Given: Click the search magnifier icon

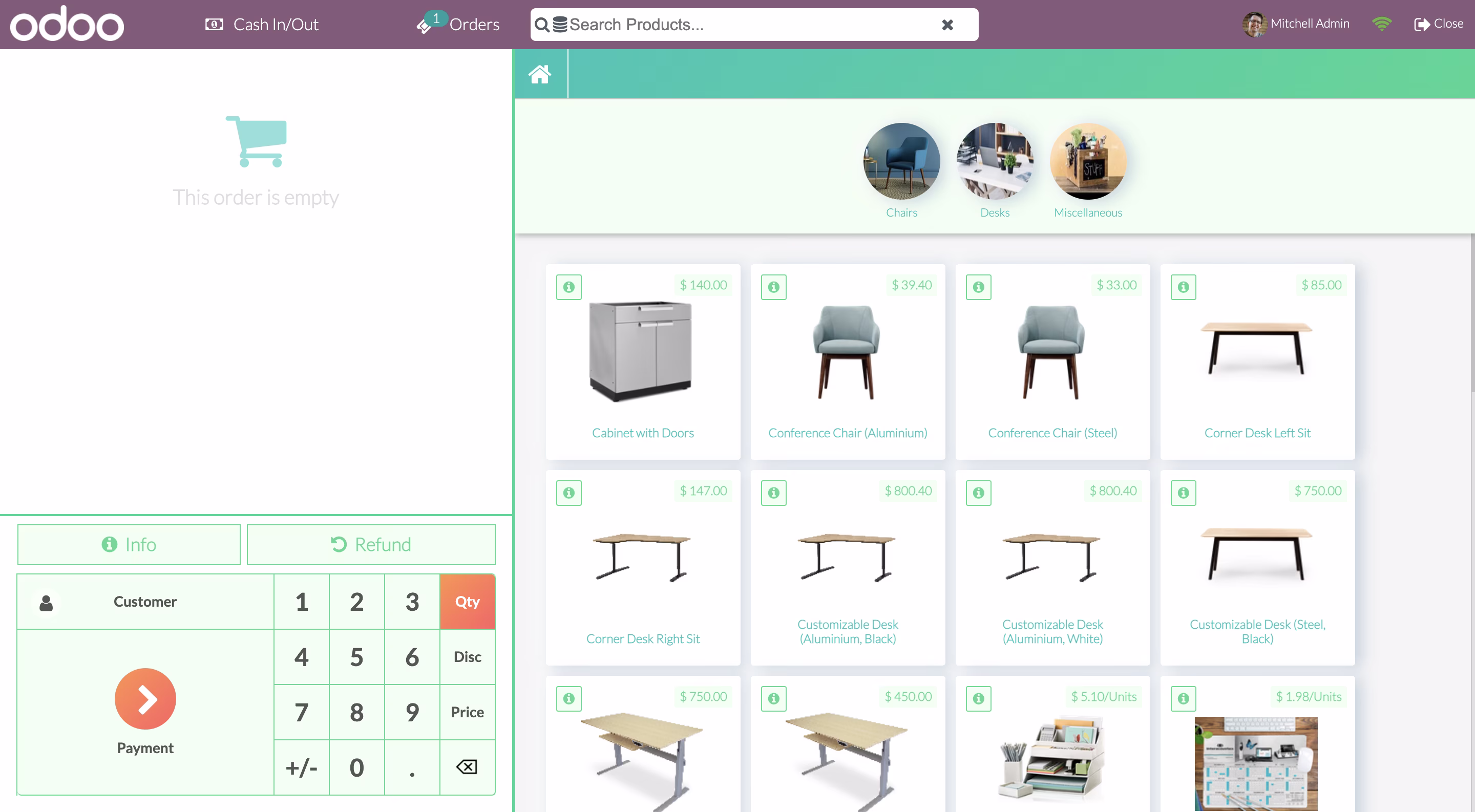Looking at the screenshot, I should tap(541, 25).
